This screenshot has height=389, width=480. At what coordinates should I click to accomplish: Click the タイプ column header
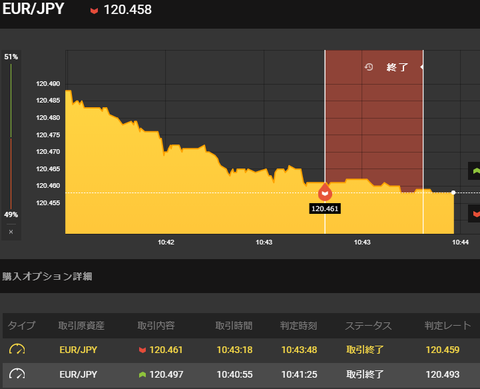[21, 325]
